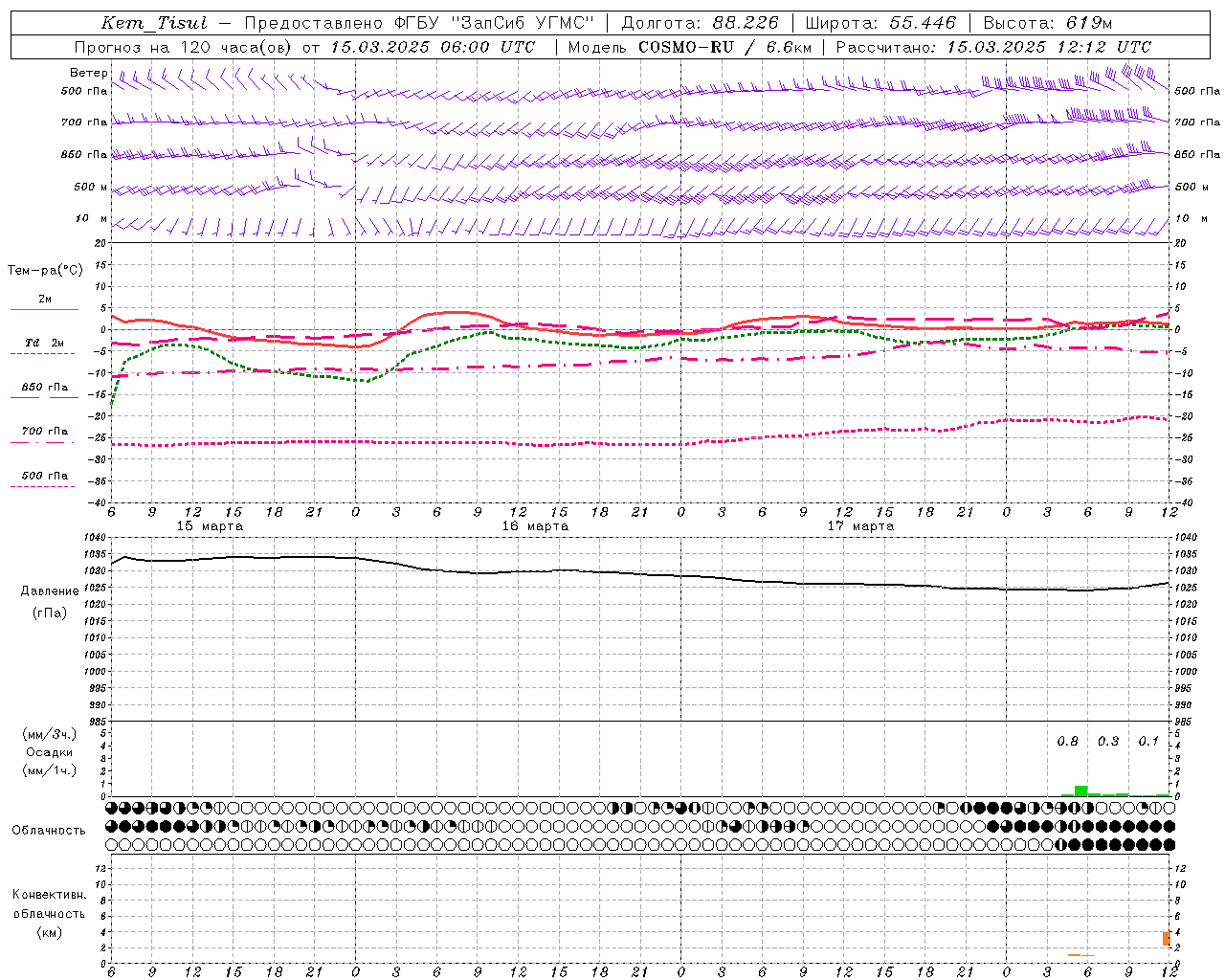Image resolution: width=1225 pixels, height=980 pixels.
Task: Select the forecast start time 15.03.2025 06:00 UTC
Action: [x=433, y=47]
